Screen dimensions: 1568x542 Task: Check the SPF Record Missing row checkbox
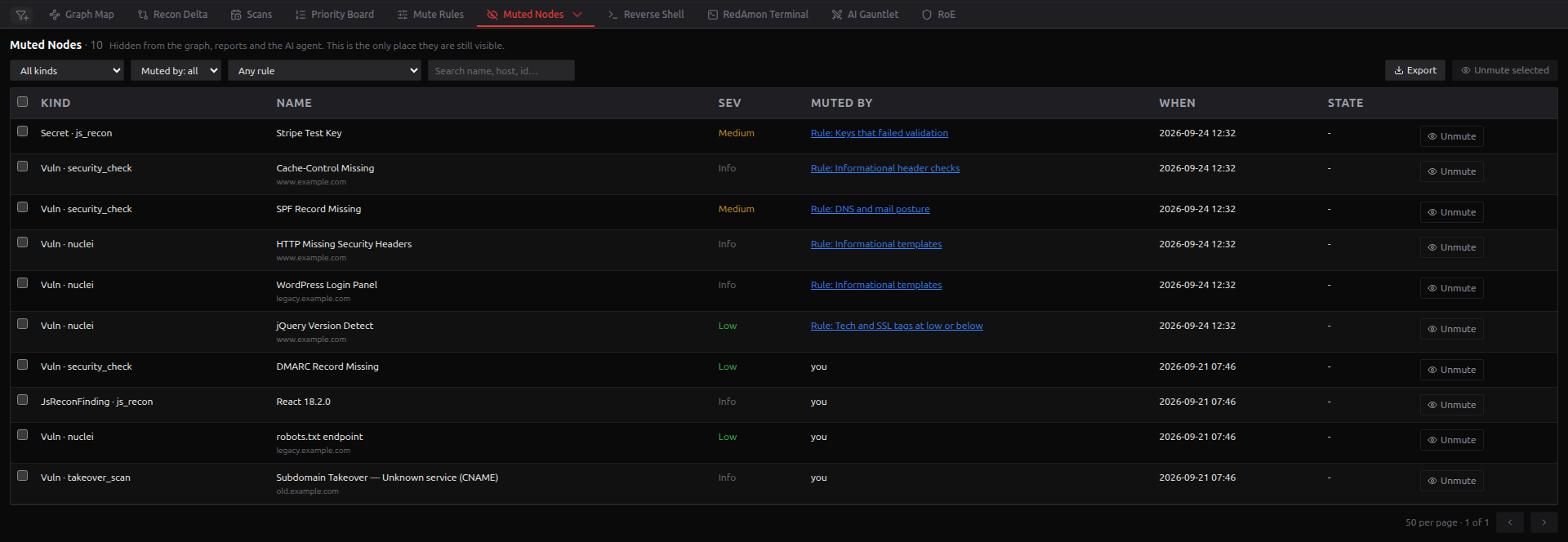click(23, 207)
